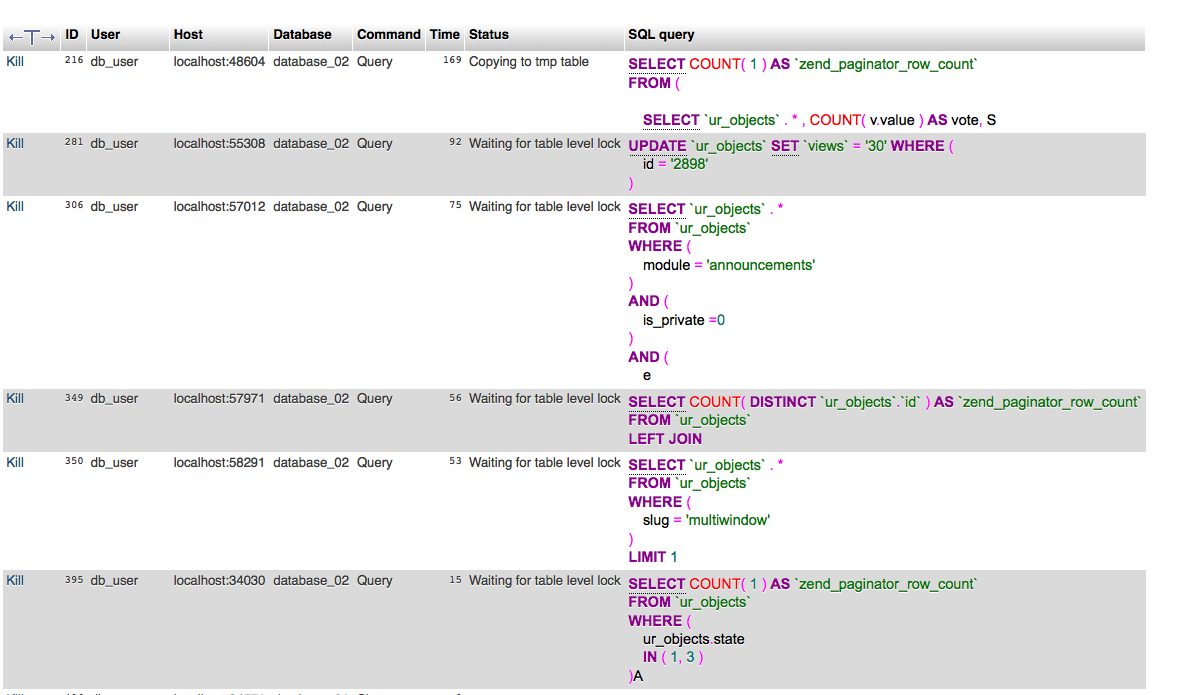Kill process ID 395
Image resolution: width=1177 pixels, height=695 pixels.
(15, 581)
